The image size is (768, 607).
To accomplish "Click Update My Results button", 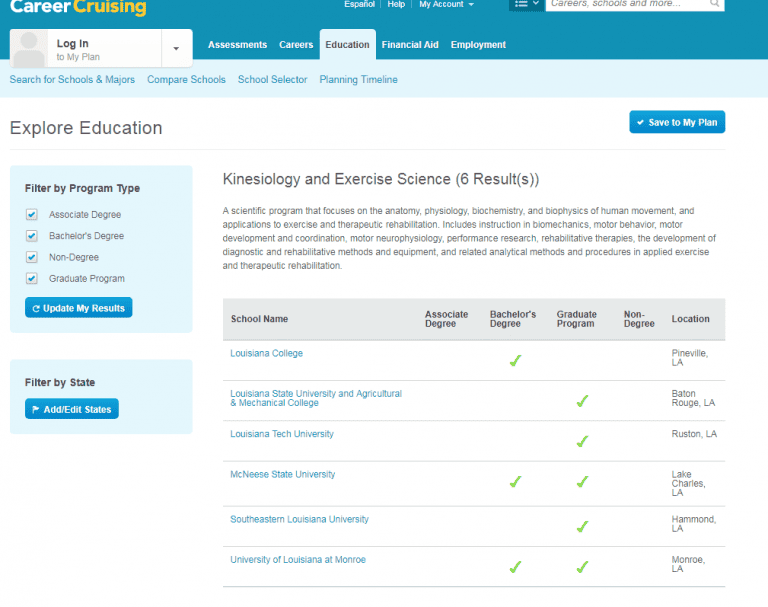I will [x=78, y=308].
